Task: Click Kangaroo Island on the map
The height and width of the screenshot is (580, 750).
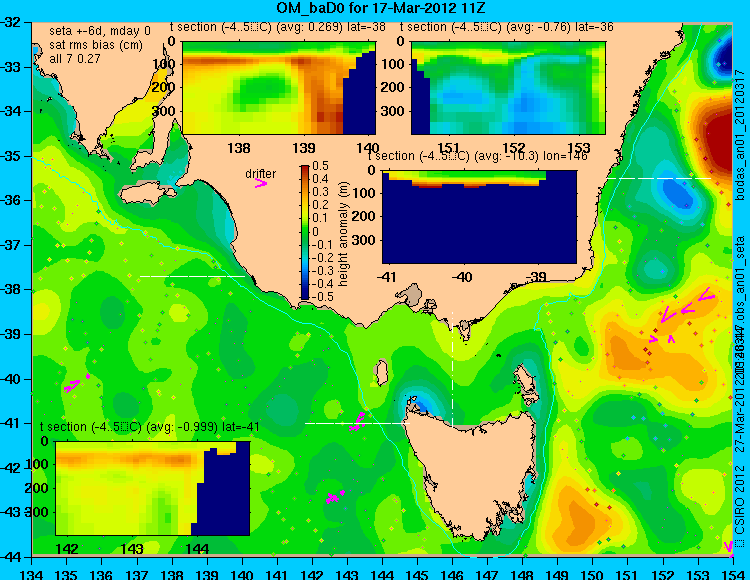Action: tap(148, 195)
